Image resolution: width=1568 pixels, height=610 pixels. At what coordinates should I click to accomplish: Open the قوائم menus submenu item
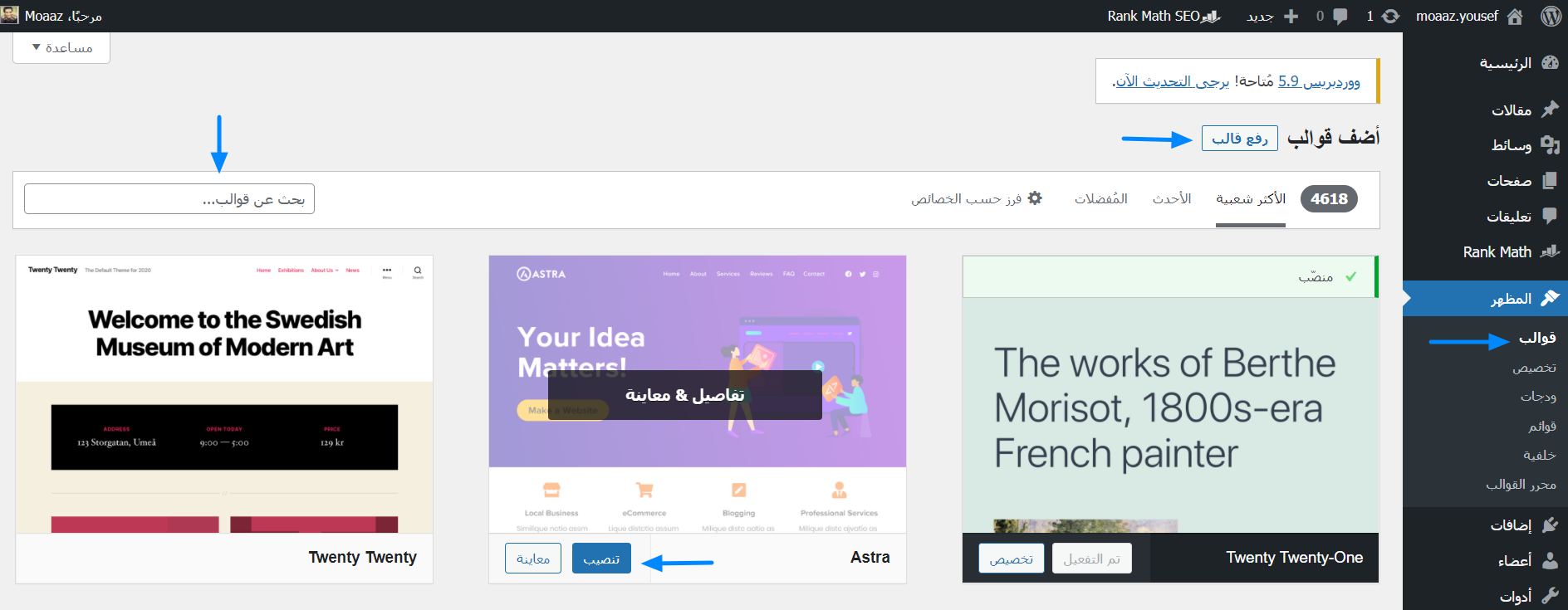1542,426
